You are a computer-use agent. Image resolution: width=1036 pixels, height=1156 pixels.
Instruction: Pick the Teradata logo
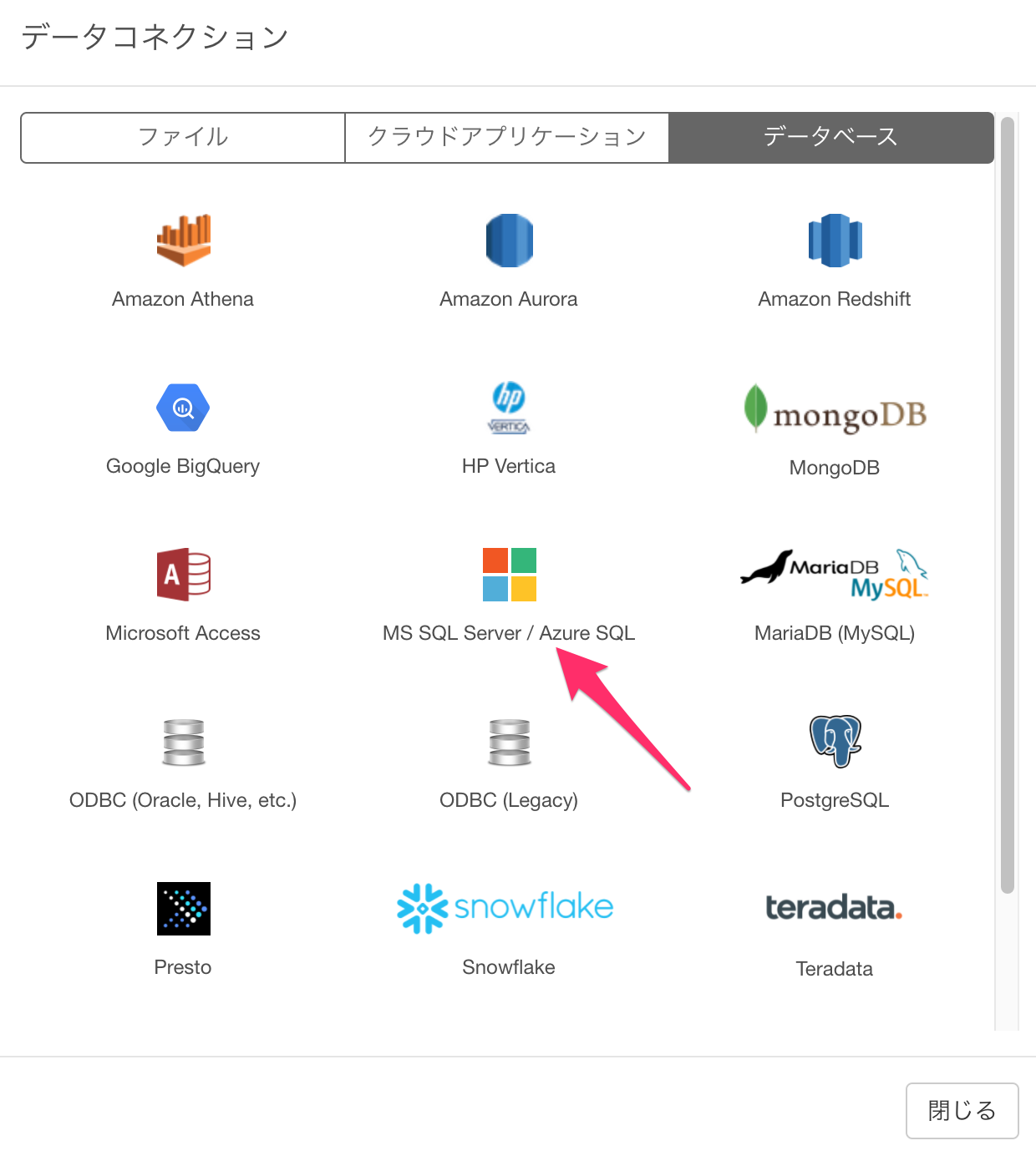(834, 907)
